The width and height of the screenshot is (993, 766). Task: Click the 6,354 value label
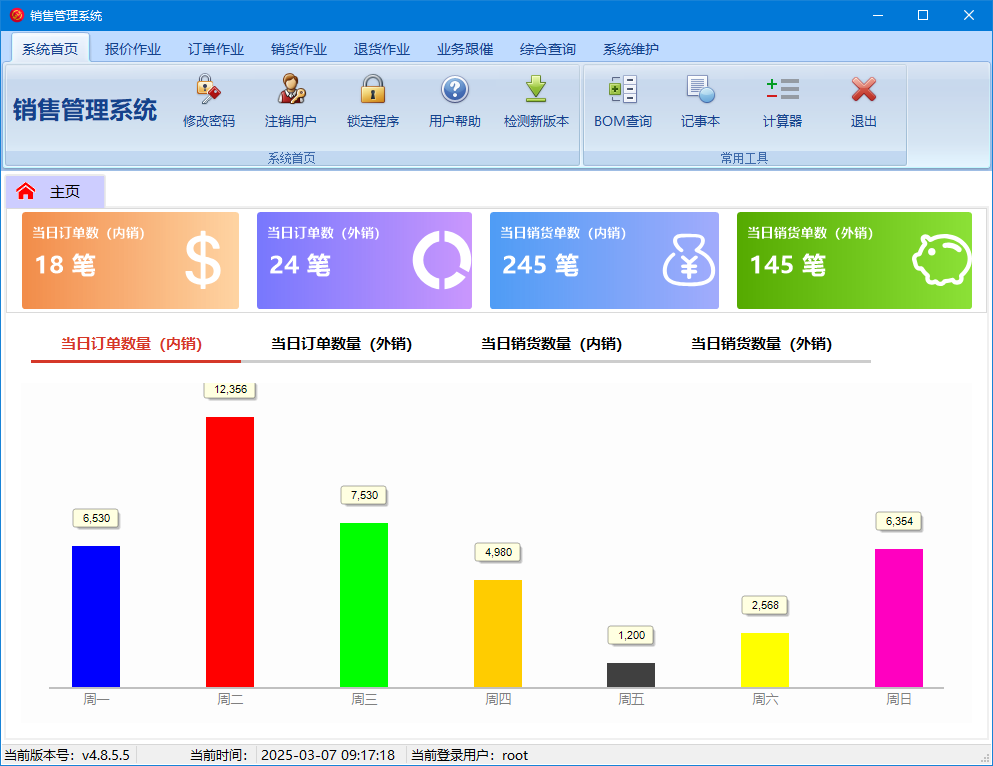899,521
